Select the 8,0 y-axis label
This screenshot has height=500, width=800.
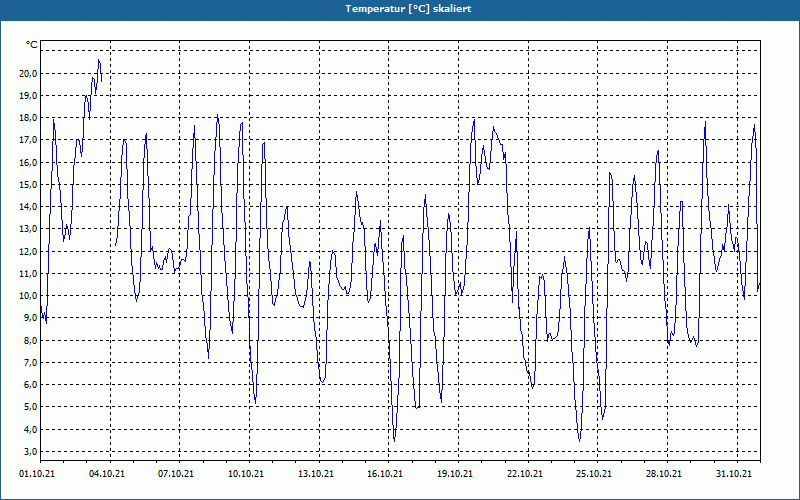[30, 340]
